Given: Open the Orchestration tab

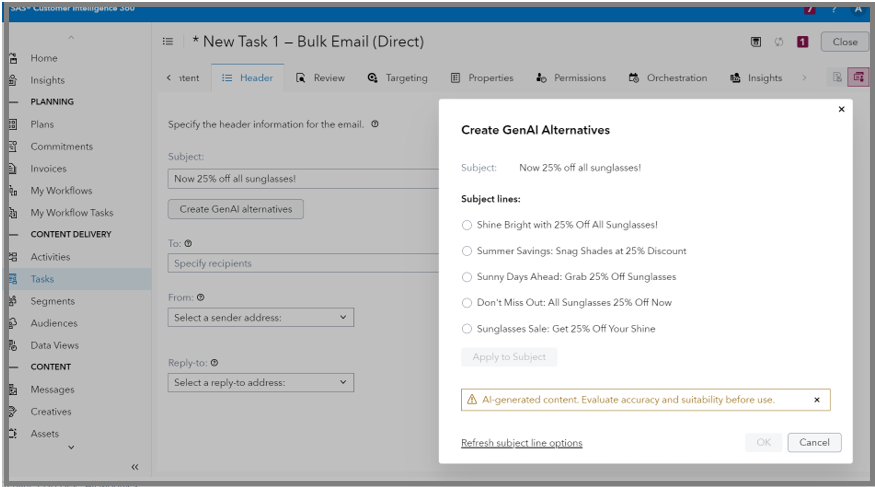Looking at the screenshot, I should pyautogui.click(x=668, y=78).
